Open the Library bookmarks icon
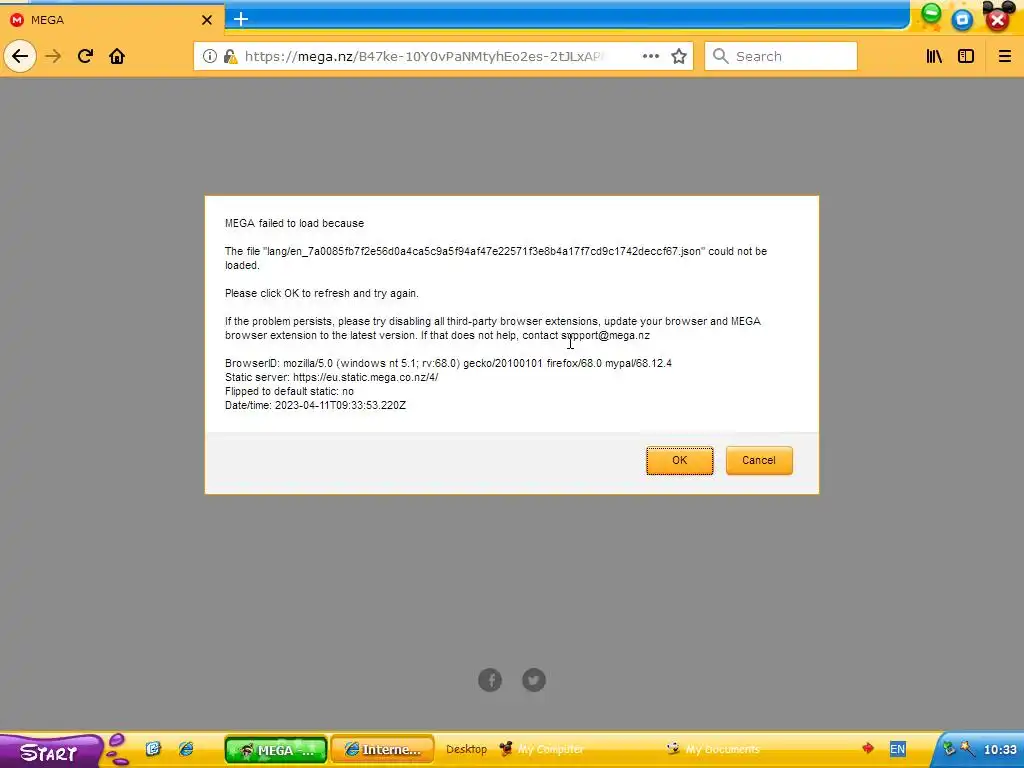1024x768 pixels. (934, 56)
